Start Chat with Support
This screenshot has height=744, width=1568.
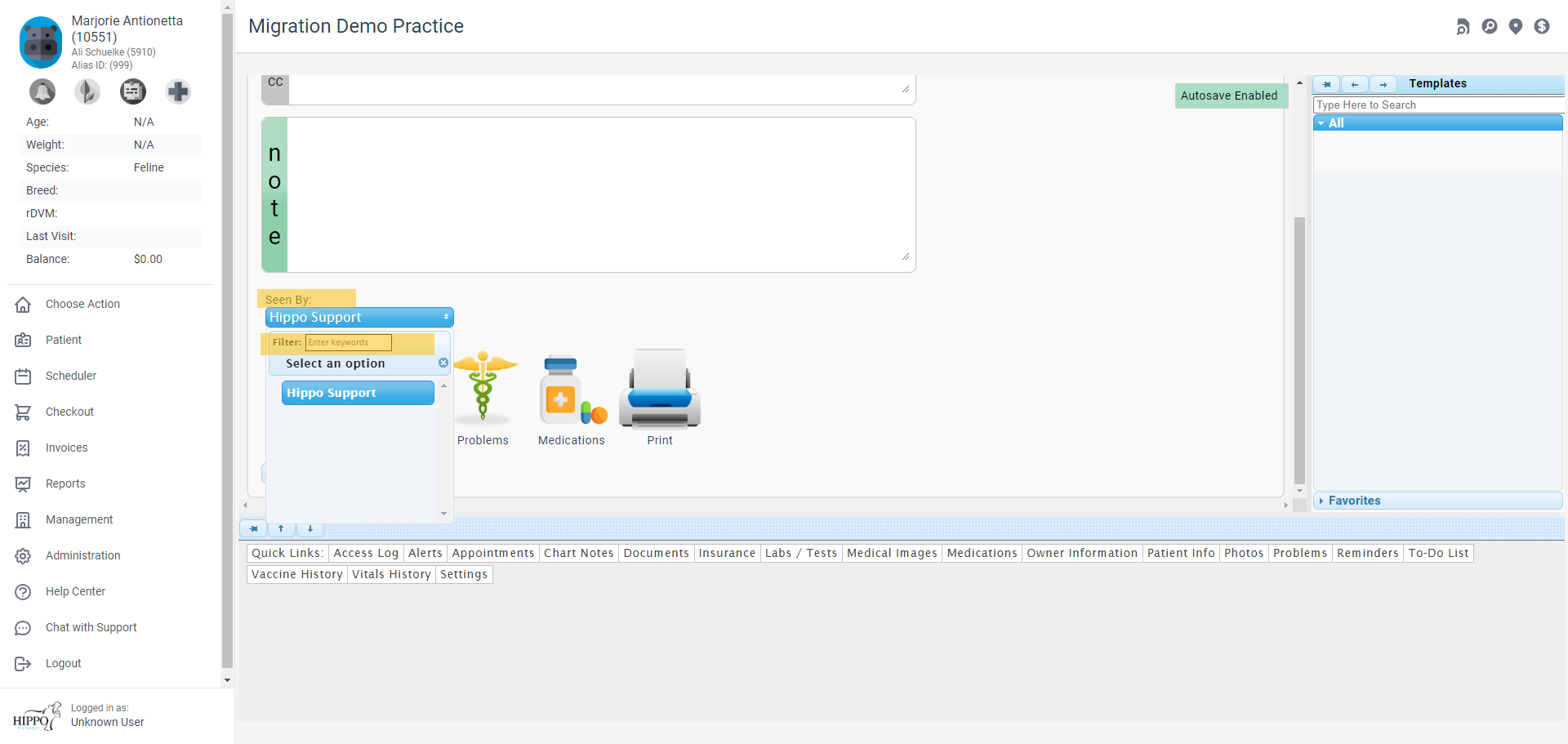(x=91, y=627)
